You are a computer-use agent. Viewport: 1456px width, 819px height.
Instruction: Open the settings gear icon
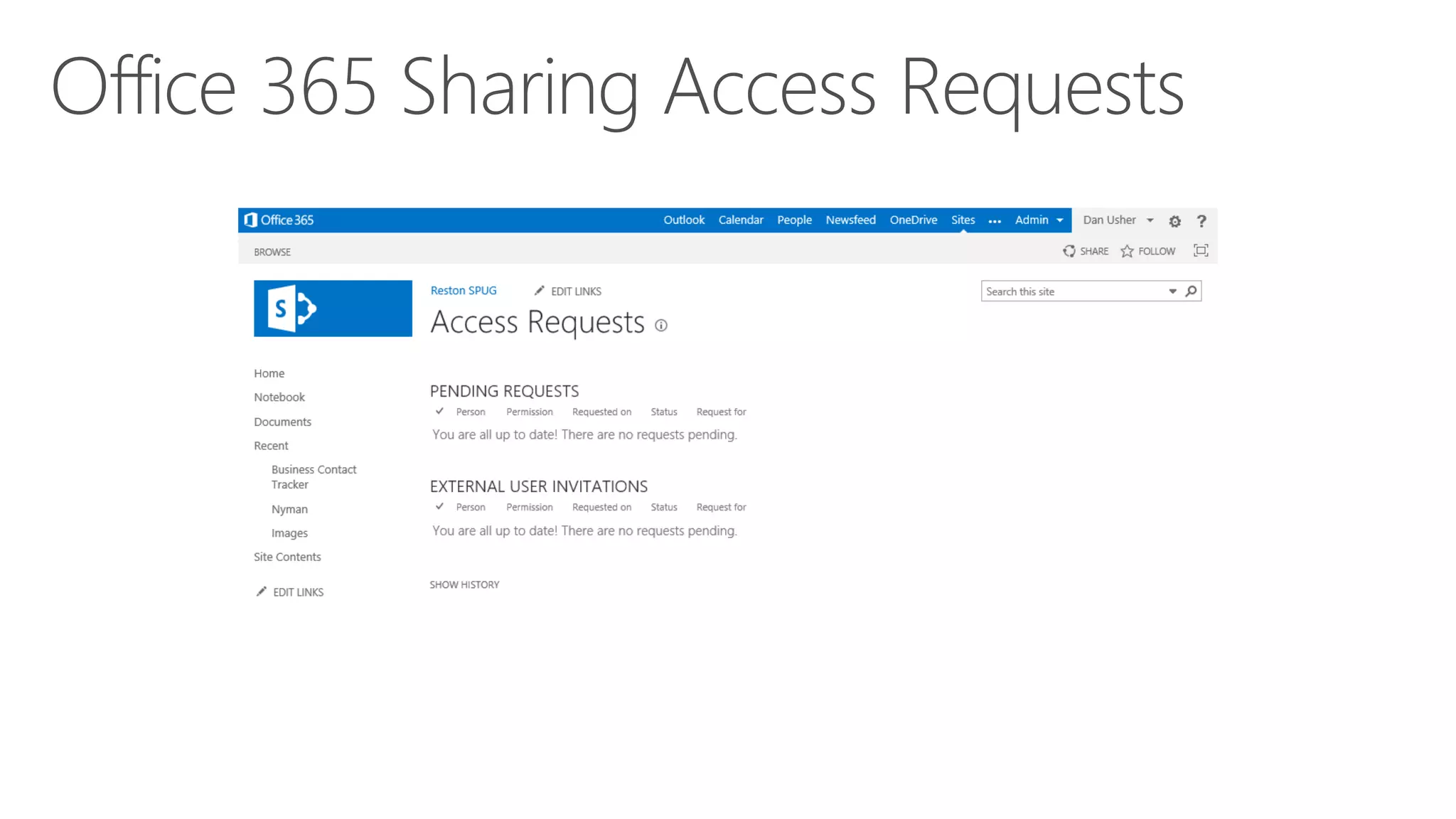(1174, 222)
